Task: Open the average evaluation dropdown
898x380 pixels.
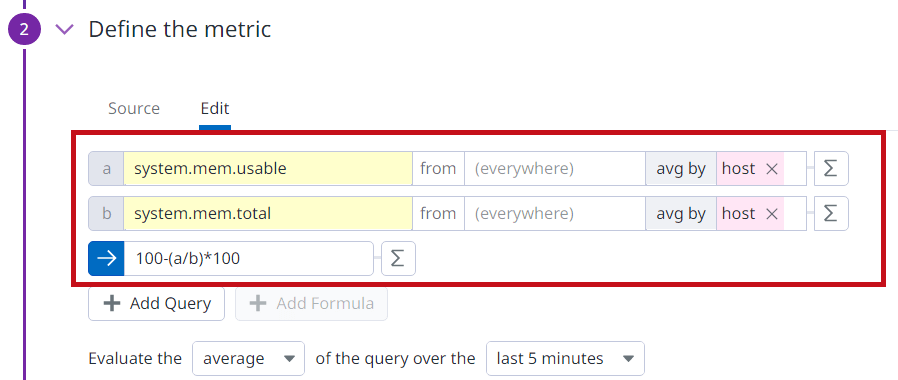Action: point(249,359)
